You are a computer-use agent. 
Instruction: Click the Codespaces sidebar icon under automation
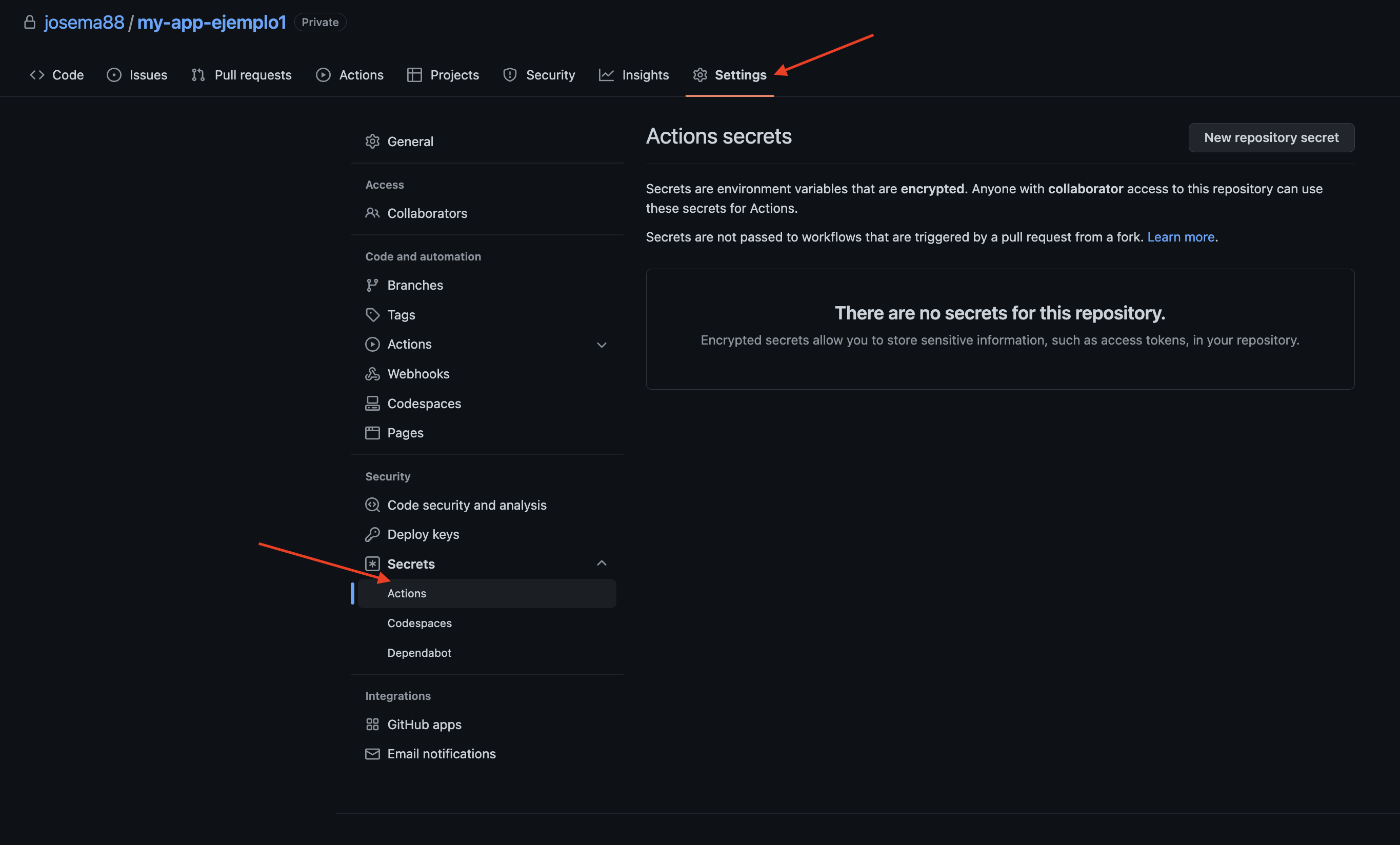pyautogui.click(x=372, y=404)
